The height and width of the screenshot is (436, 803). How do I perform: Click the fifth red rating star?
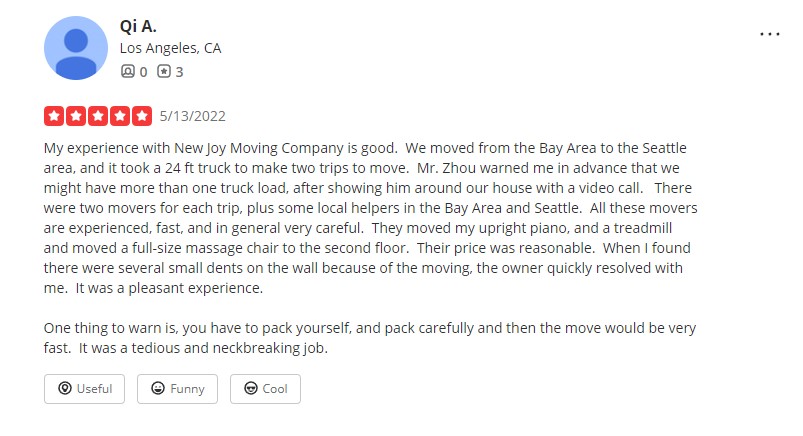click(142, 116)
